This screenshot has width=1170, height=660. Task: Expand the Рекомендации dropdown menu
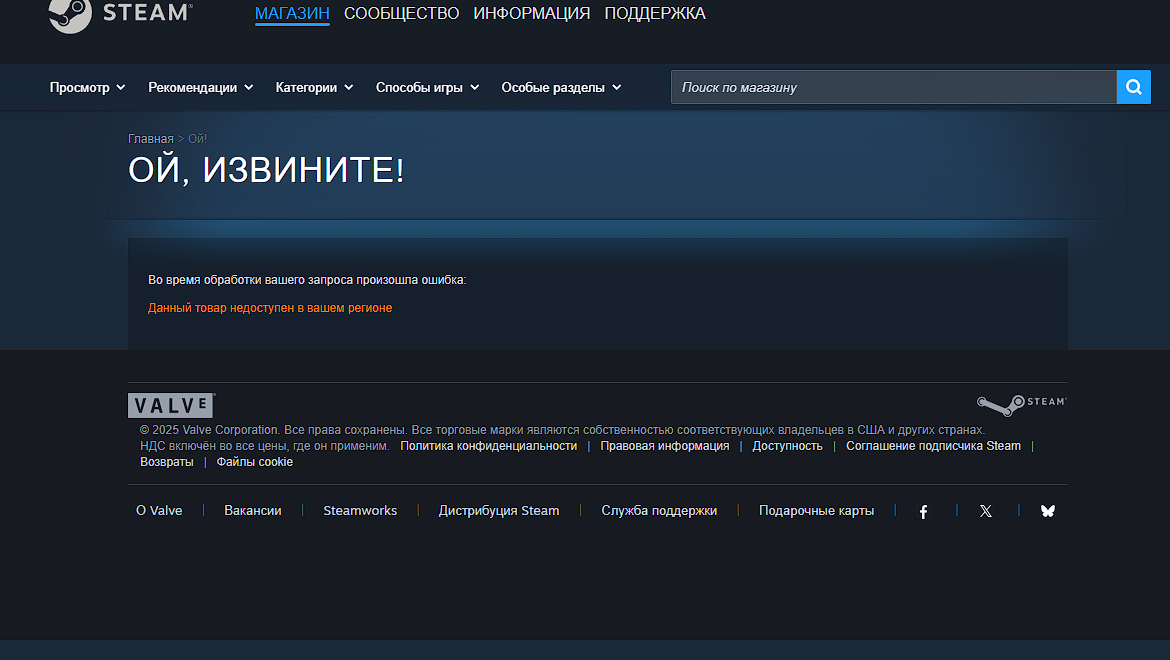click(201, 87)
